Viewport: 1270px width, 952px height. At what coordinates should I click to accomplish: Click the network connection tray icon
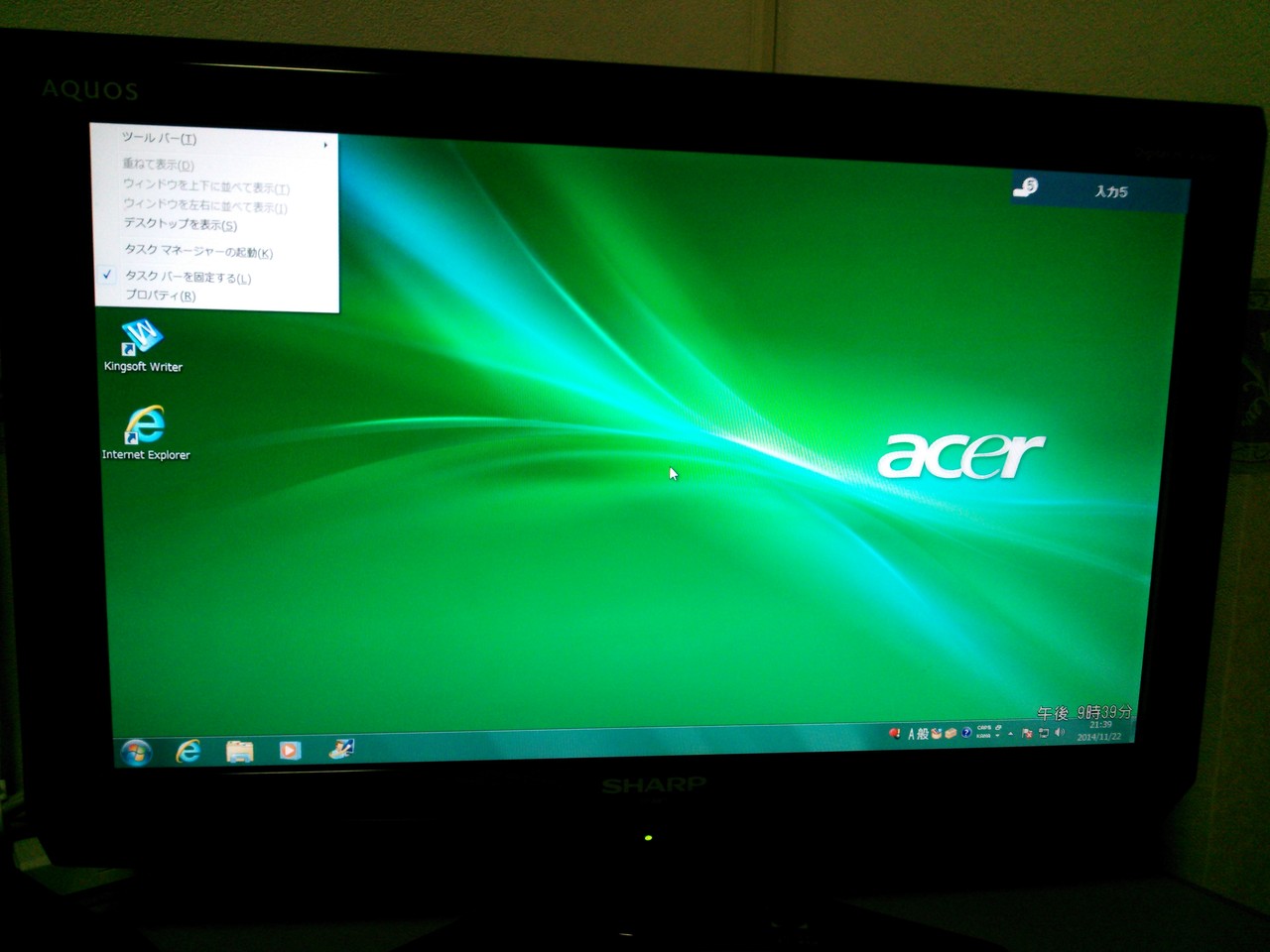tap(1044, 734)
